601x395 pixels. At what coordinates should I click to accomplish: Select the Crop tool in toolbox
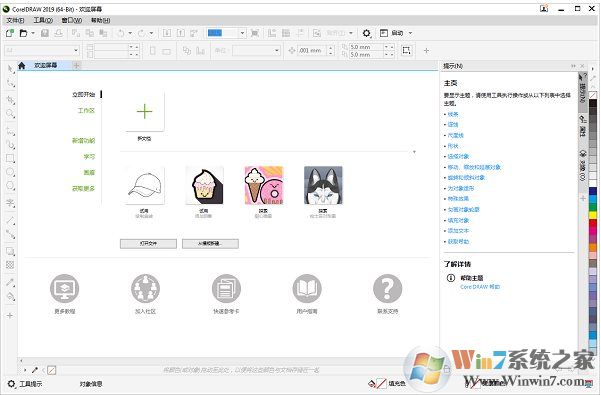pos(10,100)
